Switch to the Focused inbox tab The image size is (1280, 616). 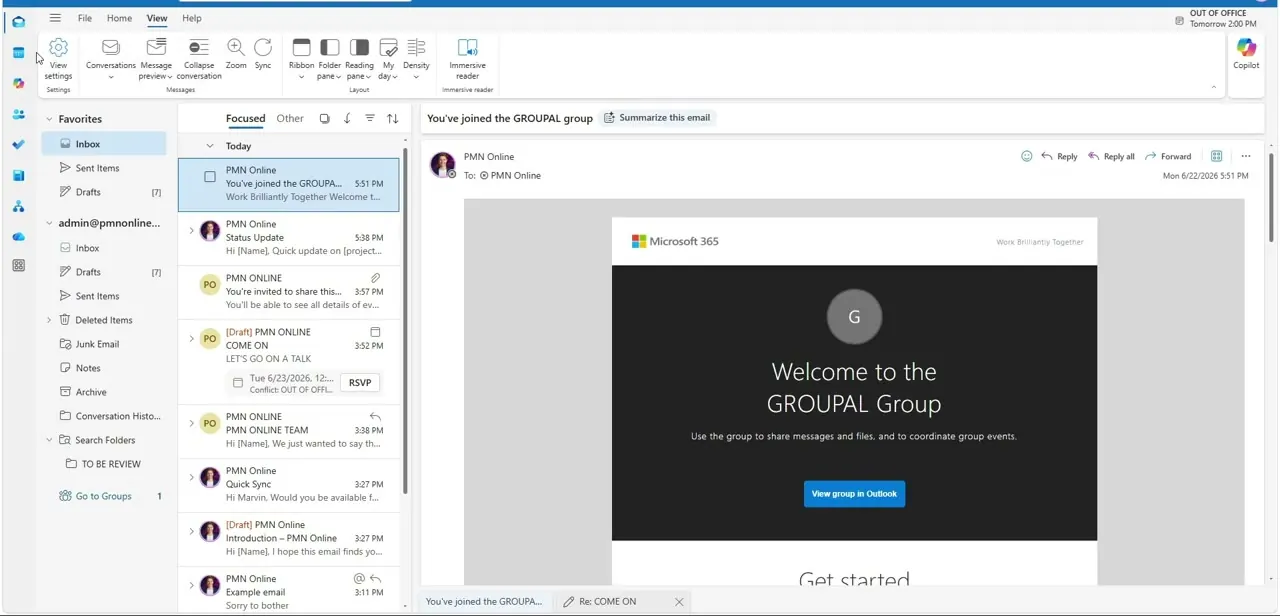(x=245, y=118)
